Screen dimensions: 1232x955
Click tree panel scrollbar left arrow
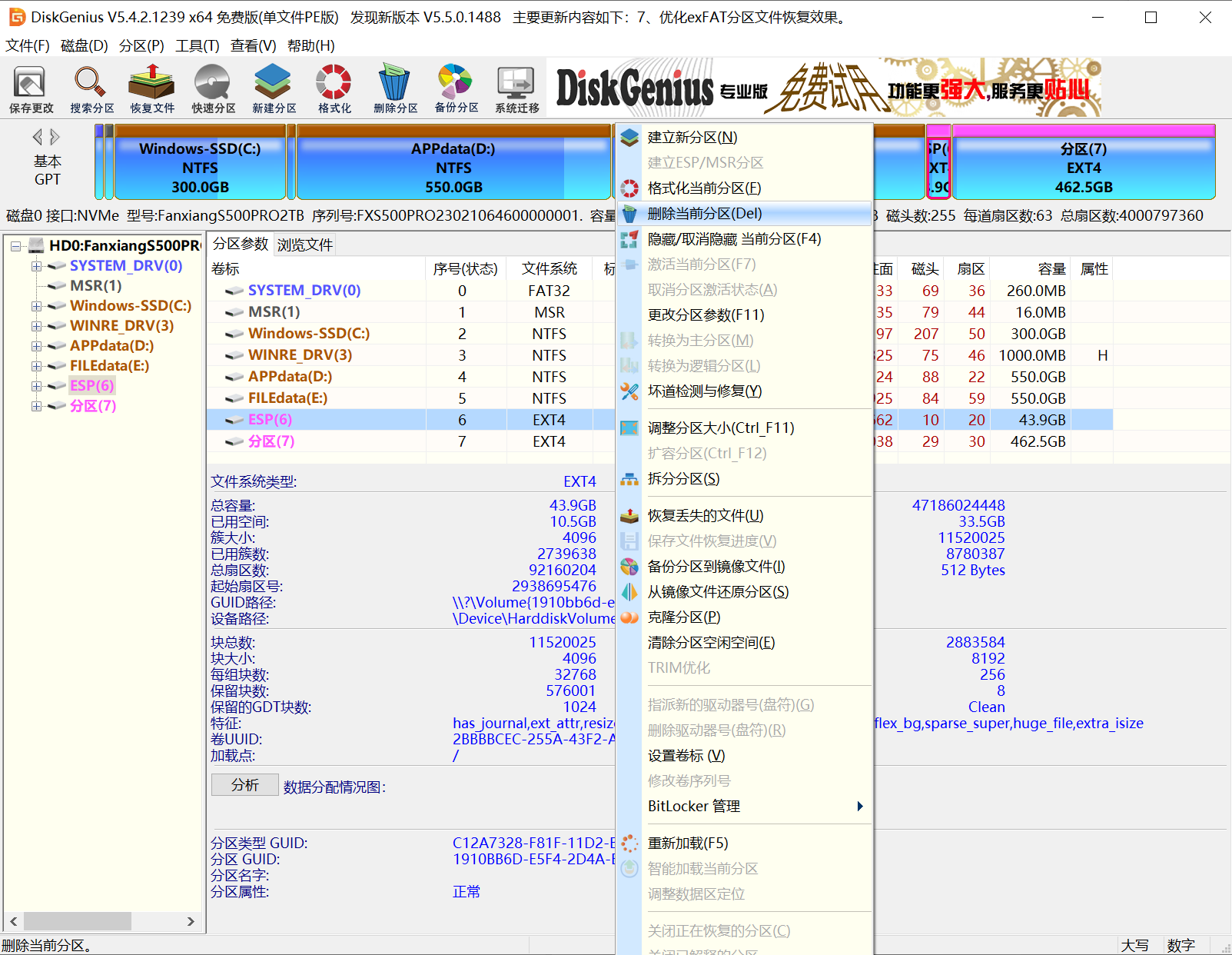[13, 921]
